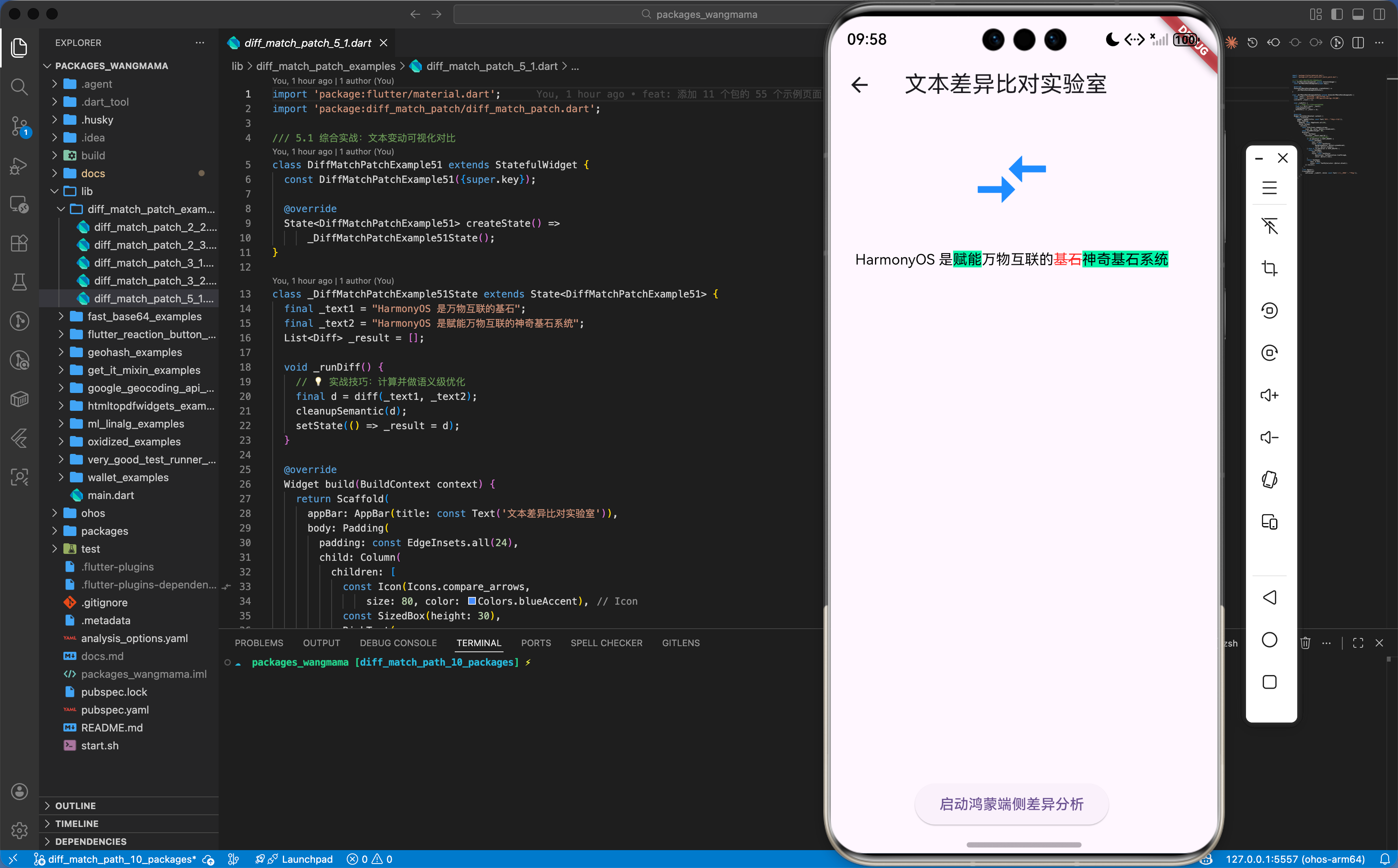Expand the OUTLINE section
Viewport: 1398px width, 868px height.
(x=75, y=805)
